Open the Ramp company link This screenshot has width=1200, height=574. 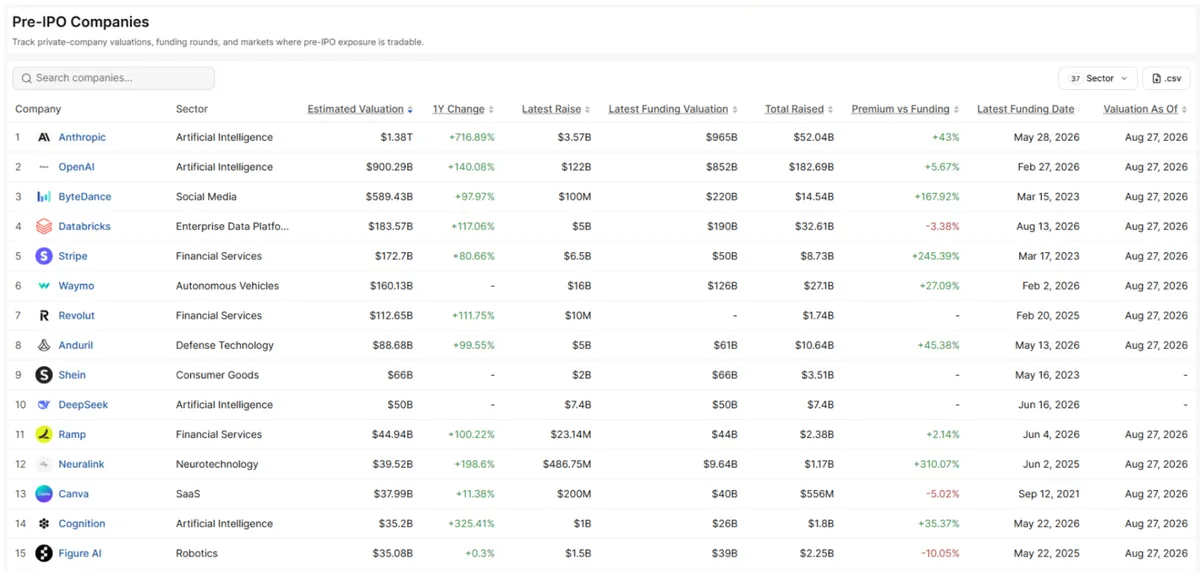click(72, 434)
